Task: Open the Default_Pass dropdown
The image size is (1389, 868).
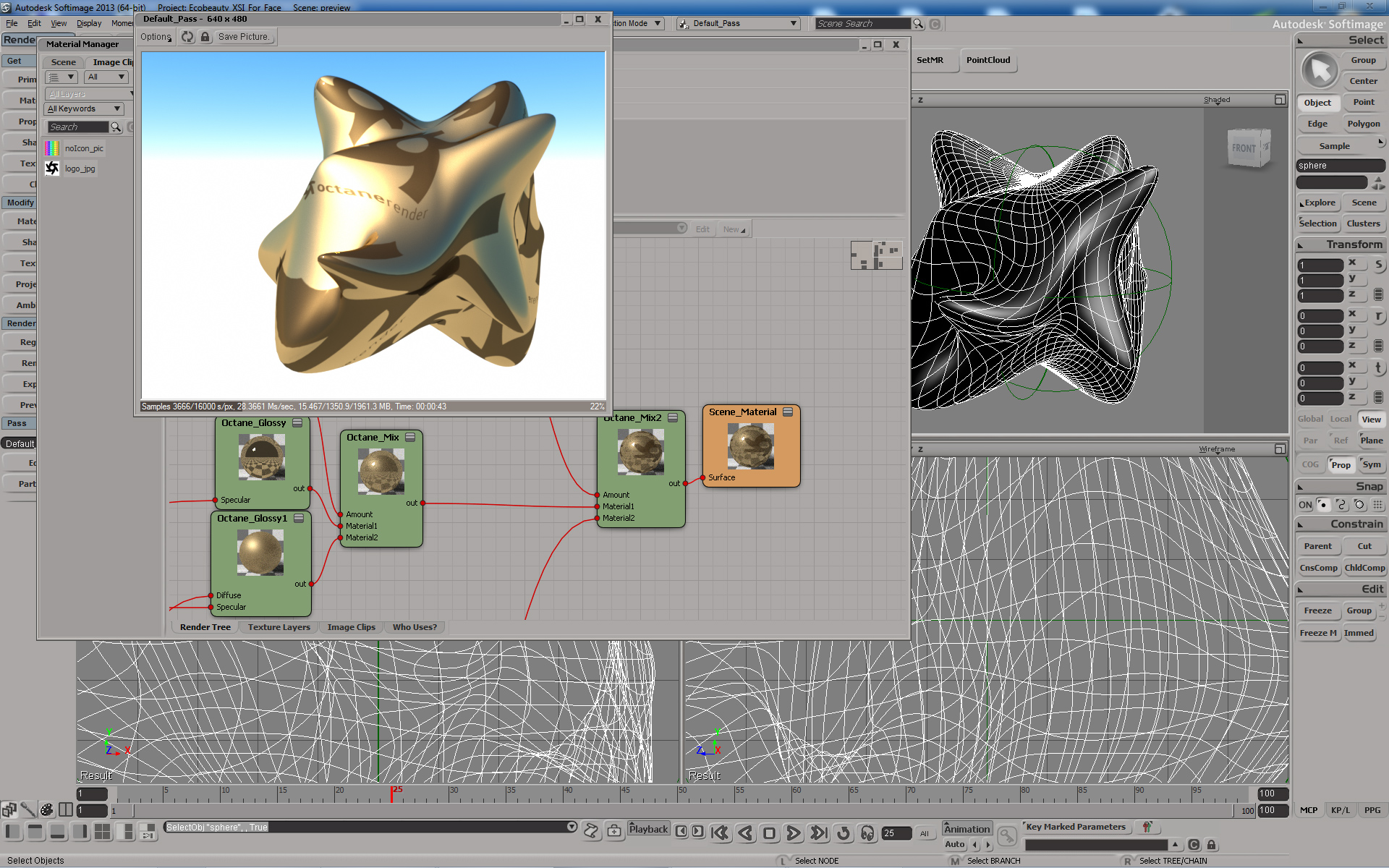Action: [738, 24]
